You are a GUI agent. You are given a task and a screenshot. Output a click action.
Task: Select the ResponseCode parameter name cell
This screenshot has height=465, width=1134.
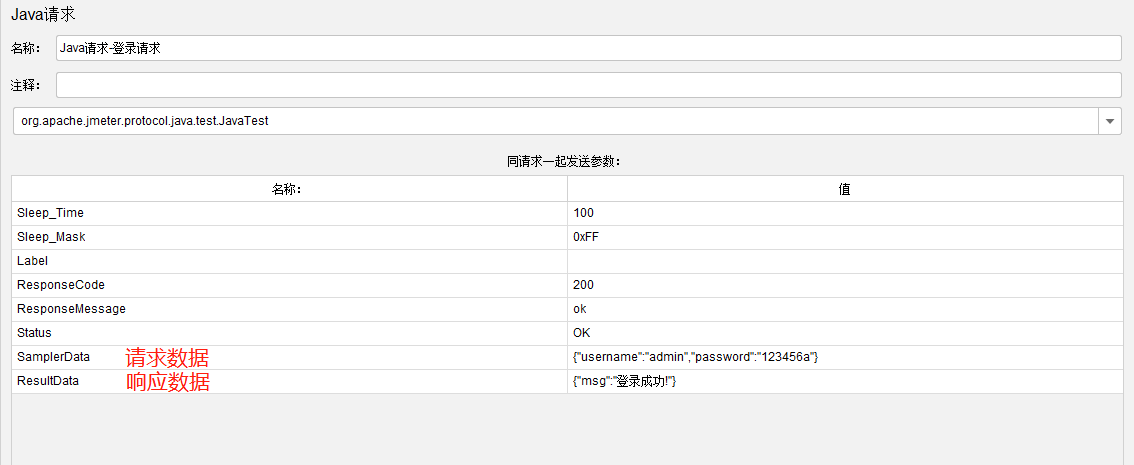point(289,285)
